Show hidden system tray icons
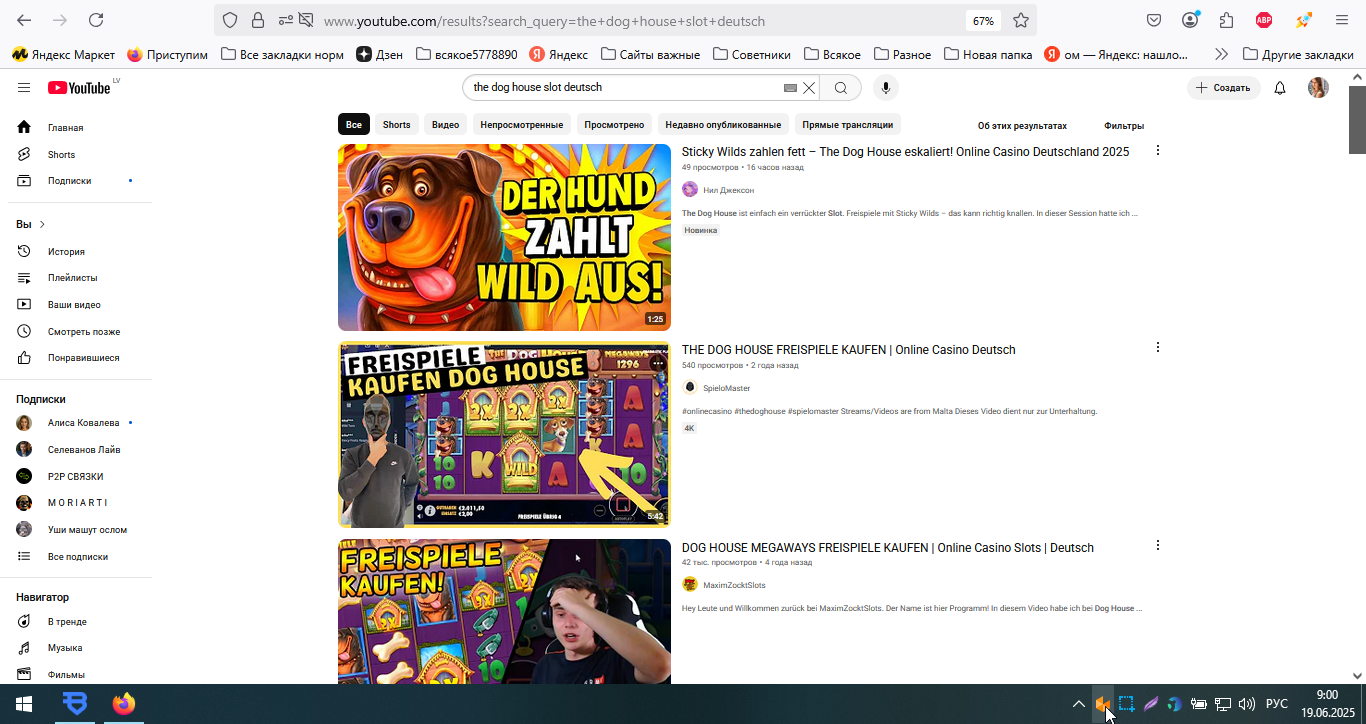 (1078, 704)
